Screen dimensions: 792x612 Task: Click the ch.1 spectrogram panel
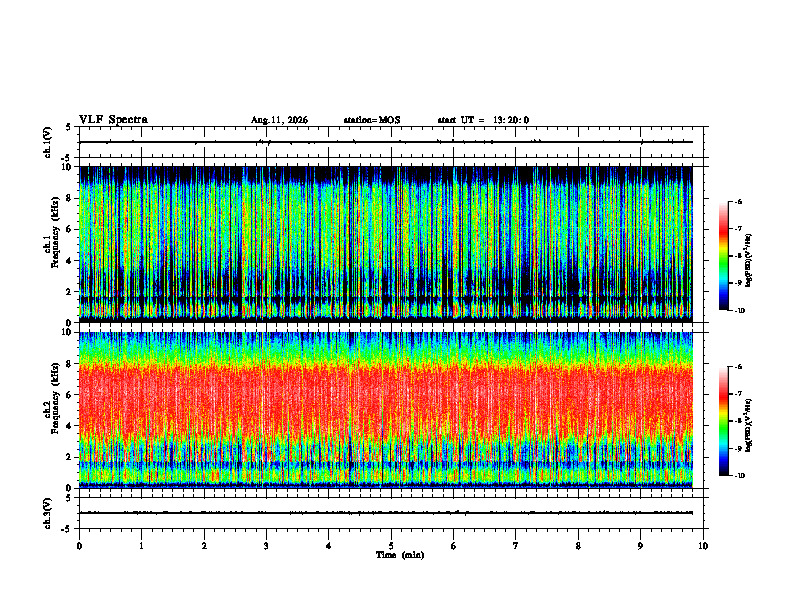click(386, 244)
